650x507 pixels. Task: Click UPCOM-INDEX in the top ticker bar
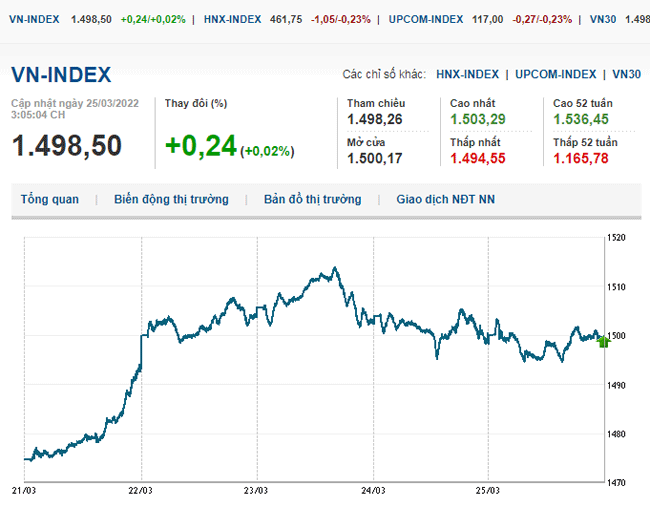click(424, 19)
